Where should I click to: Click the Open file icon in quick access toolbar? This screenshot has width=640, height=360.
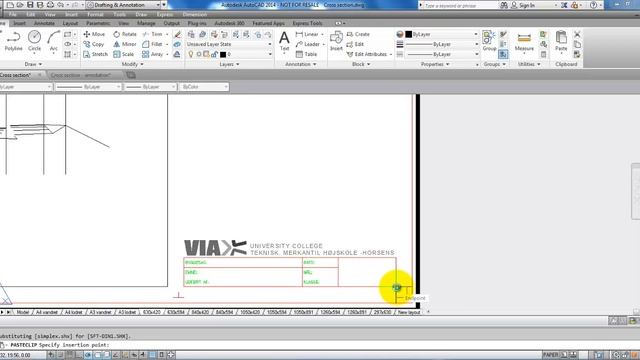[20, 5]
